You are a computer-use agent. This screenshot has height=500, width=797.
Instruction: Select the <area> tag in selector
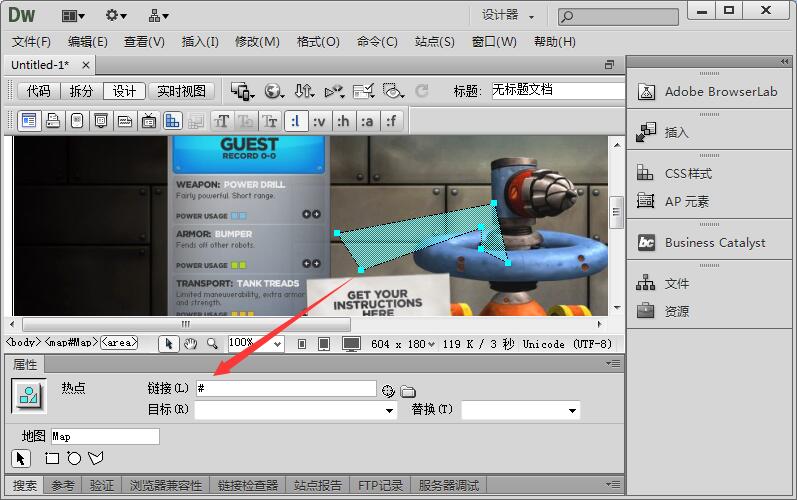coord(119,342)
